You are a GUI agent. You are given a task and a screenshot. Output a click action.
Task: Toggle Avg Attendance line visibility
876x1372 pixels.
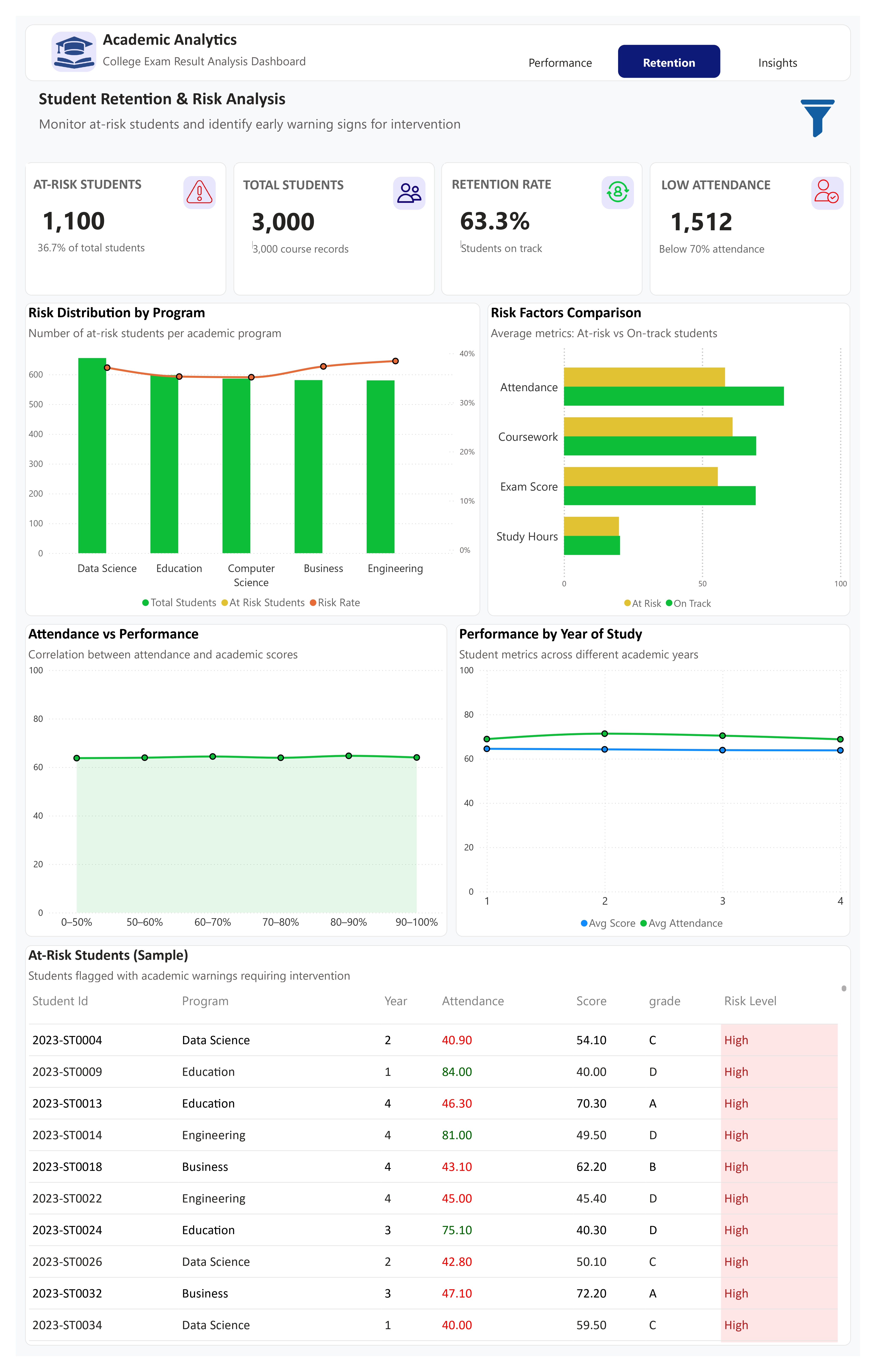click(682, 923)
